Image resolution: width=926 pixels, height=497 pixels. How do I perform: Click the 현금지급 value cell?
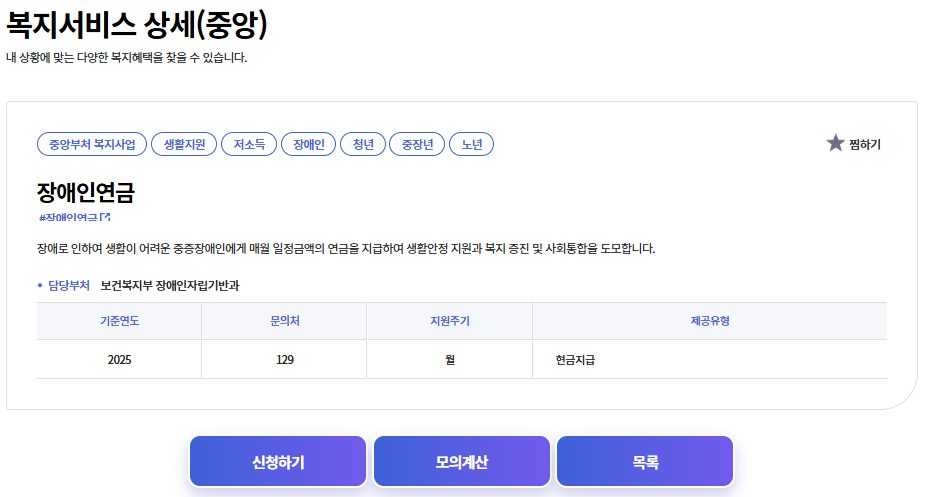pyautogui.click(x=575, y=360)
